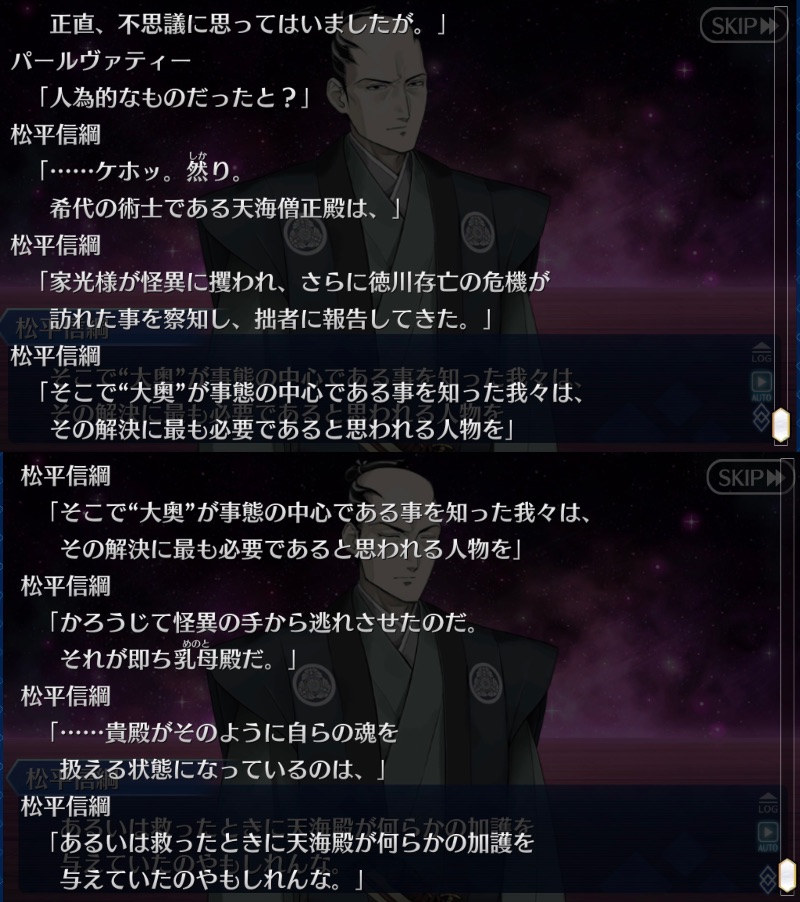Grab the hexagonal scrollbar thumb in upper log
The image size is (800, 902).
pyautogui.click(x=780, y=426)
